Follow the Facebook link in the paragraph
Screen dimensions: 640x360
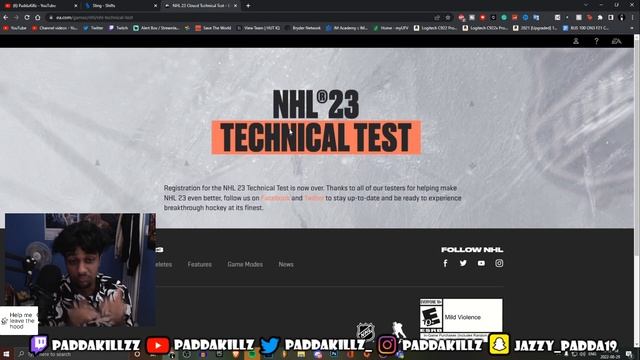click(x=275, y=198)
